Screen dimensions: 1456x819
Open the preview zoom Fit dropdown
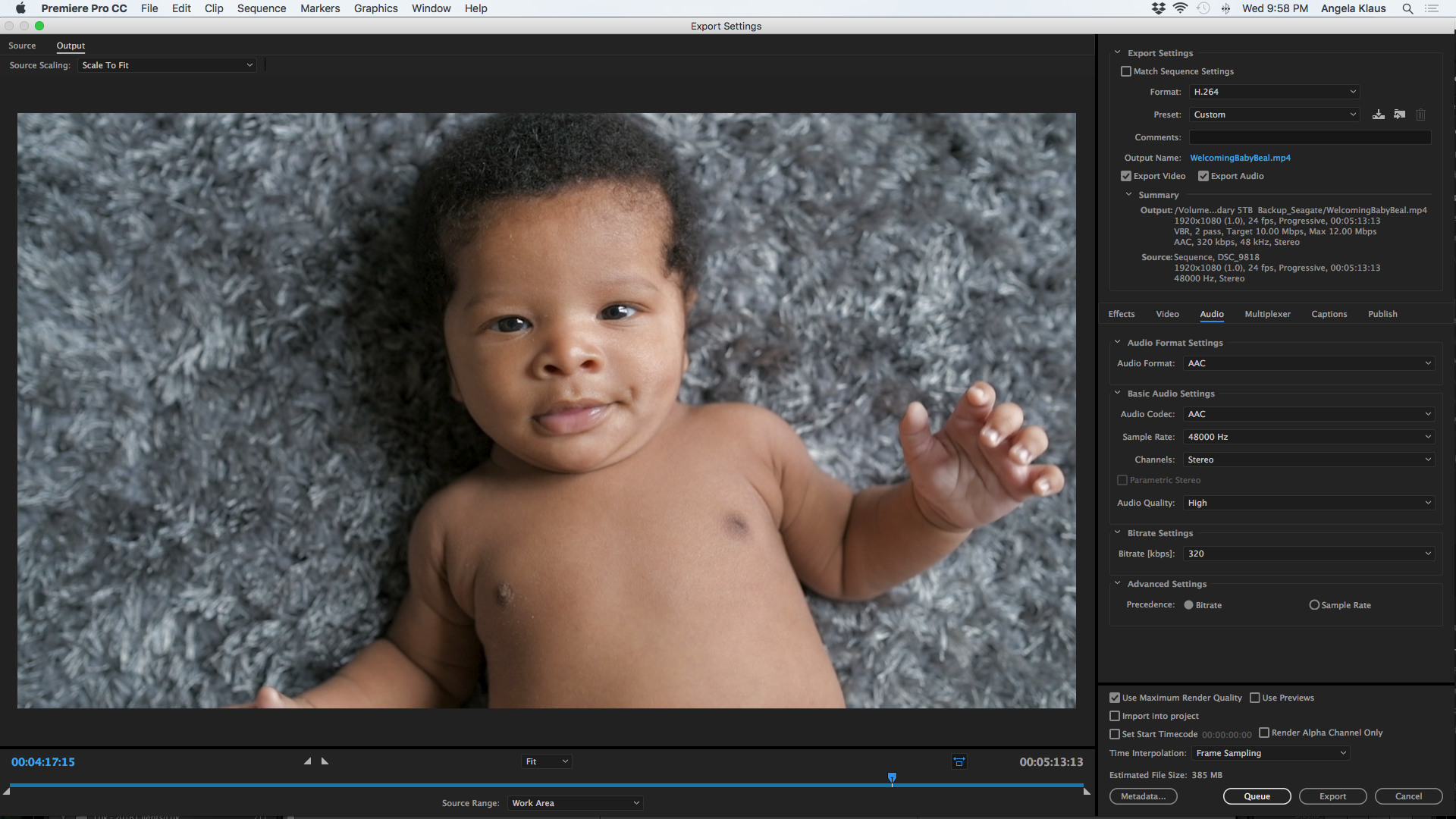(546, 761)
